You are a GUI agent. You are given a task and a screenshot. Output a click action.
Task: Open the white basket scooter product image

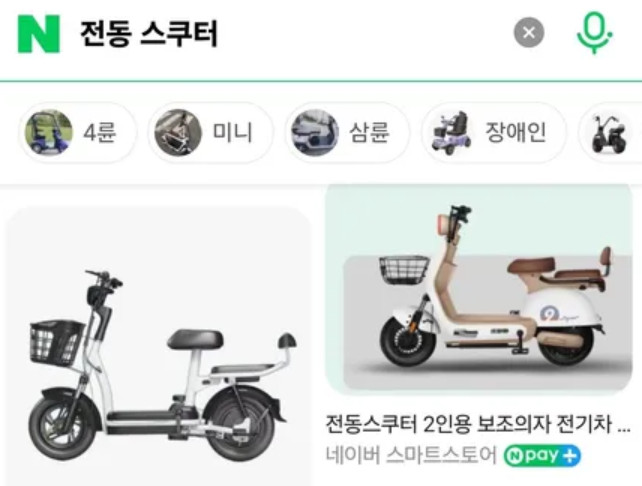coord(158,347)
